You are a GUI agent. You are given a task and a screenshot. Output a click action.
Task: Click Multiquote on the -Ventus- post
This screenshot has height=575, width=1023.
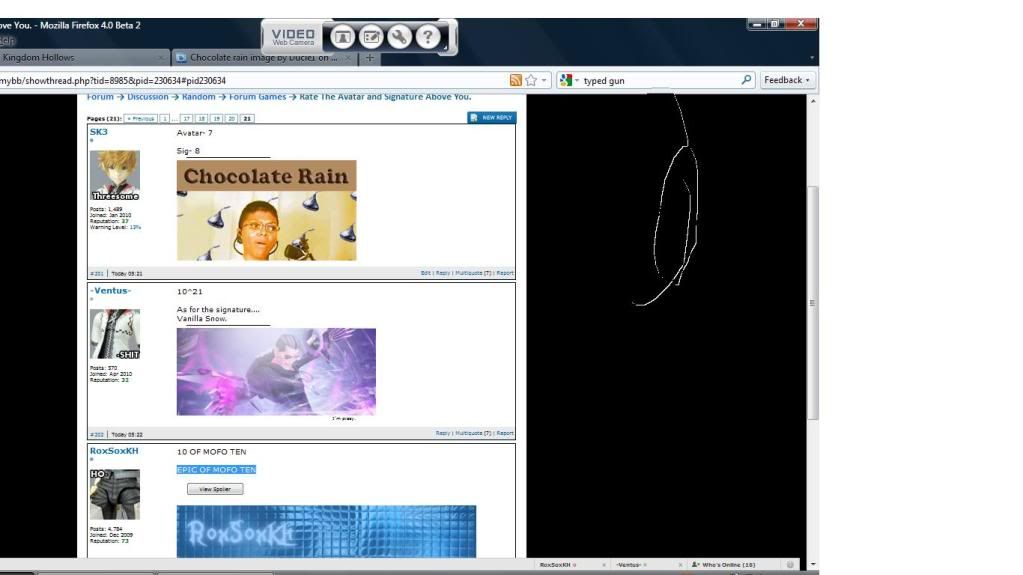[x=473, y=433]
